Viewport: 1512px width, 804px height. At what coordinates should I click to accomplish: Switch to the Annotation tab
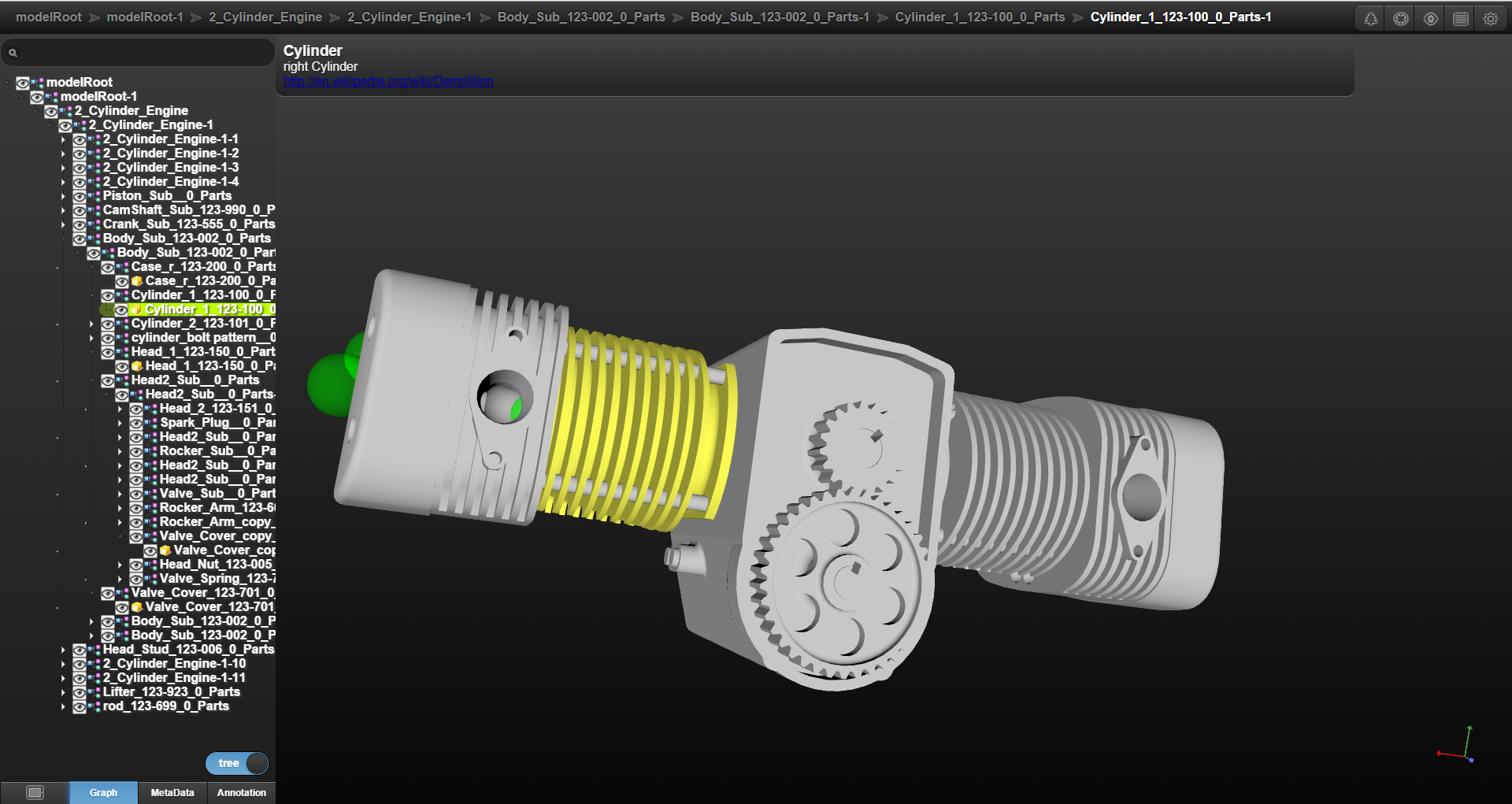click(242, 792)
